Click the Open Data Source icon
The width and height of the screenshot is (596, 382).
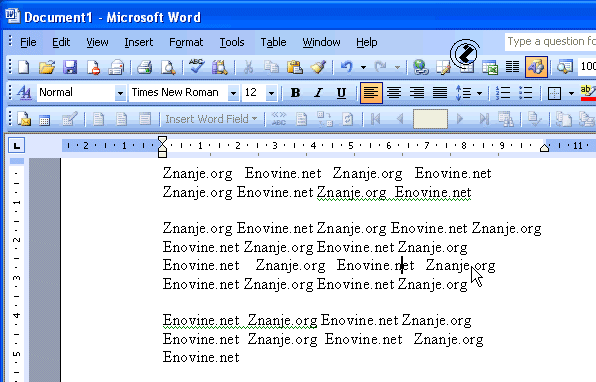[x=44, y=120]
